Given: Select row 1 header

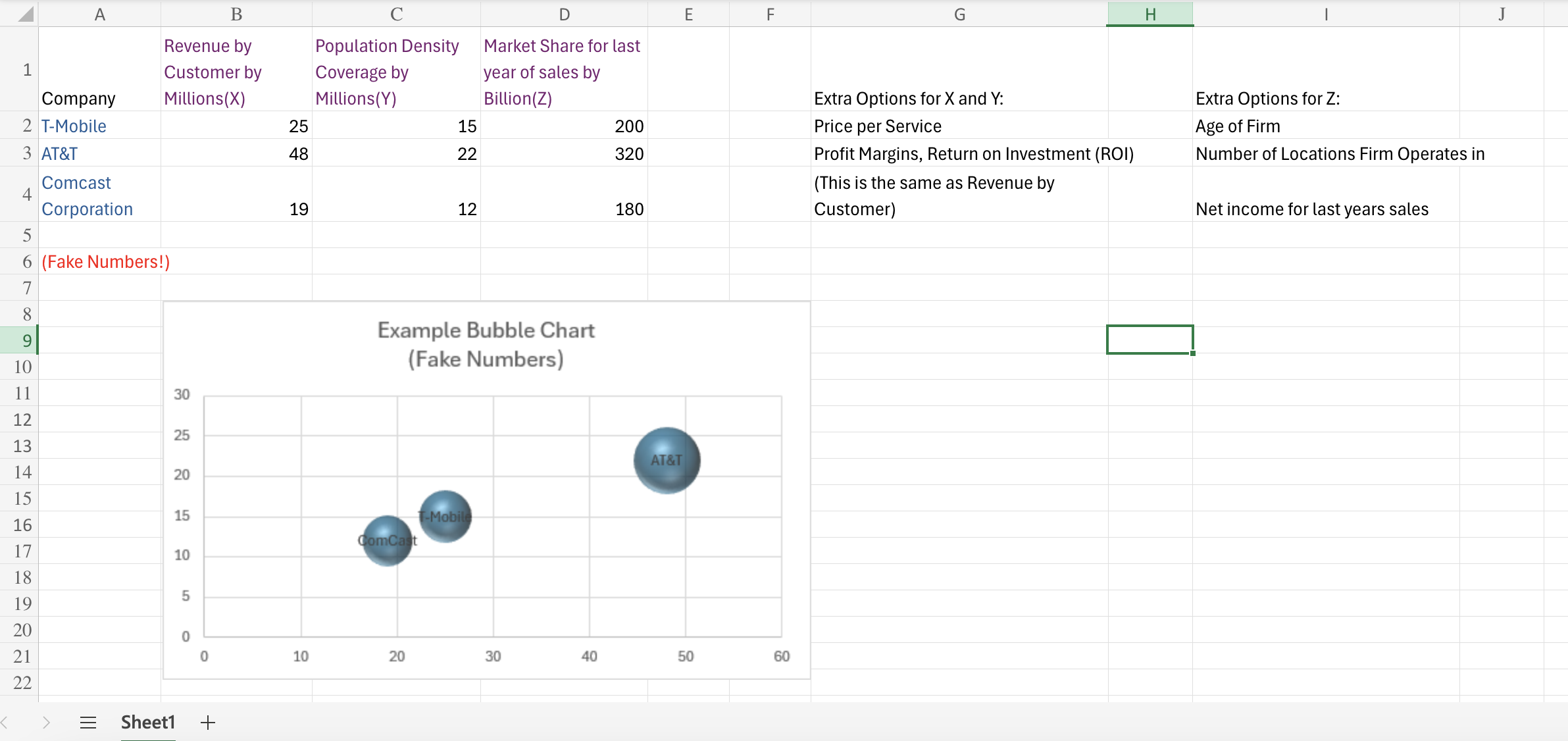Looking at the screenshot, I should coord(20,69).
